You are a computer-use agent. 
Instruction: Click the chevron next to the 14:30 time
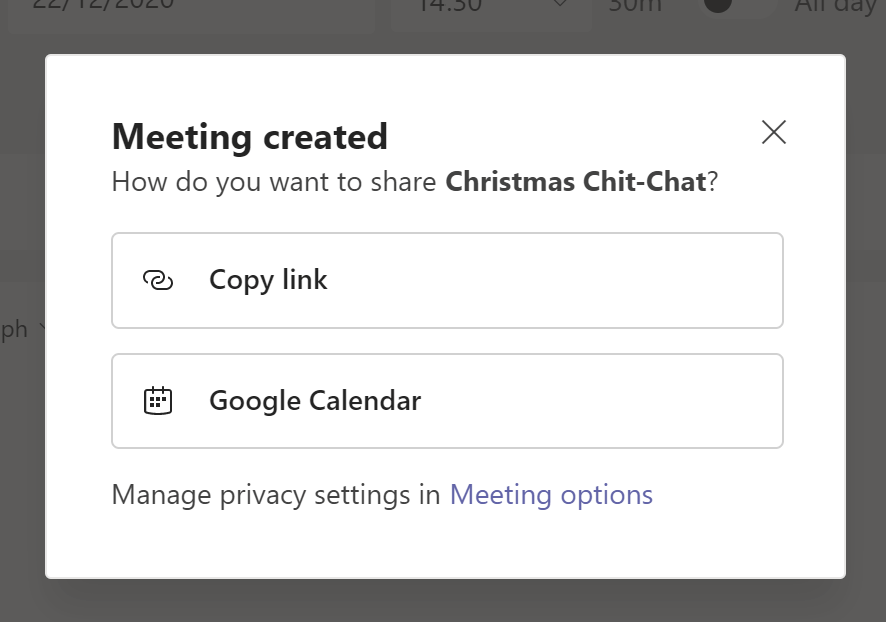click(559, 6)
